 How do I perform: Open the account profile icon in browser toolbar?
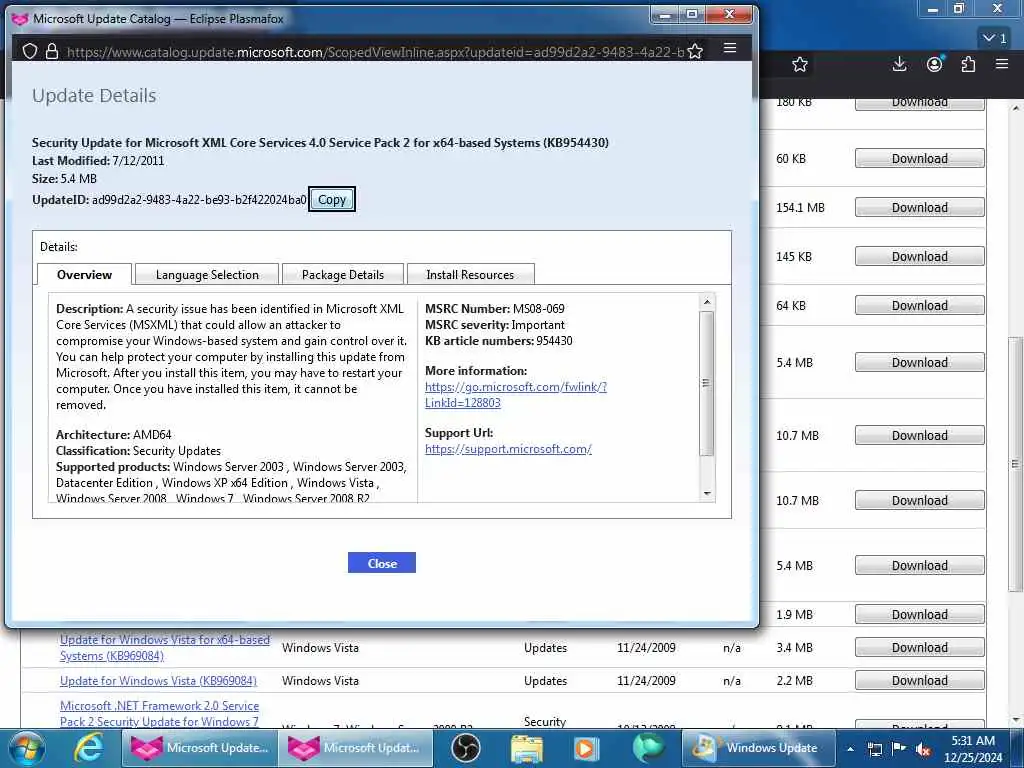click(x=935, y=64)
